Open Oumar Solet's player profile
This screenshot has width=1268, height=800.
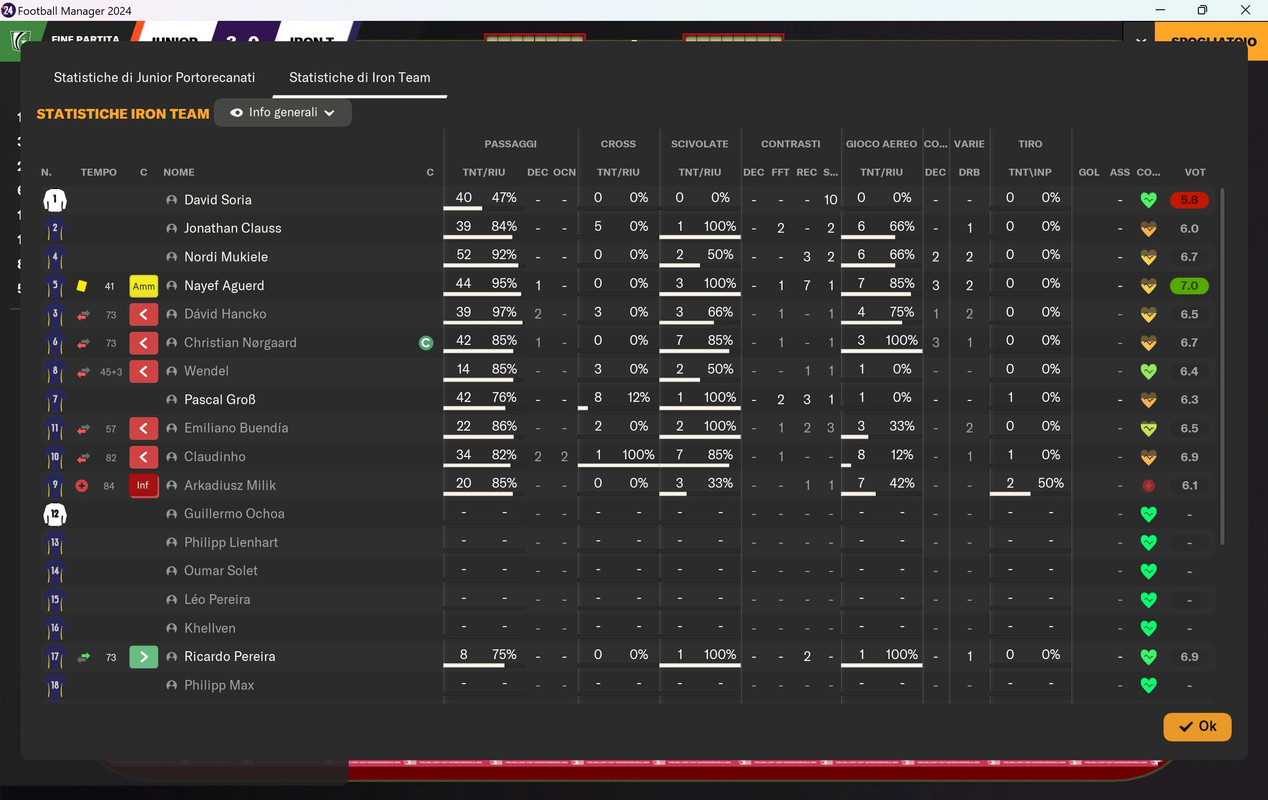point(221,571)
